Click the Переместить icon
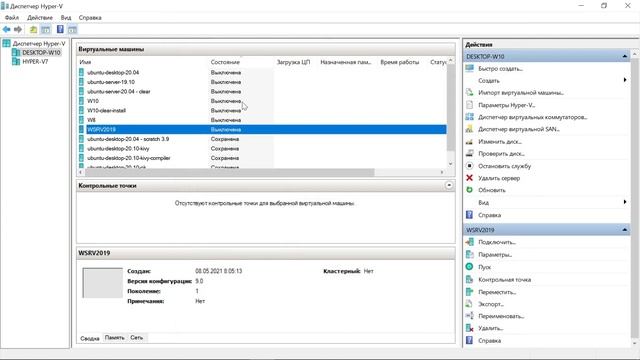This screenshot has width=640, height=360. pyautogui.click(x=469, y=292)
